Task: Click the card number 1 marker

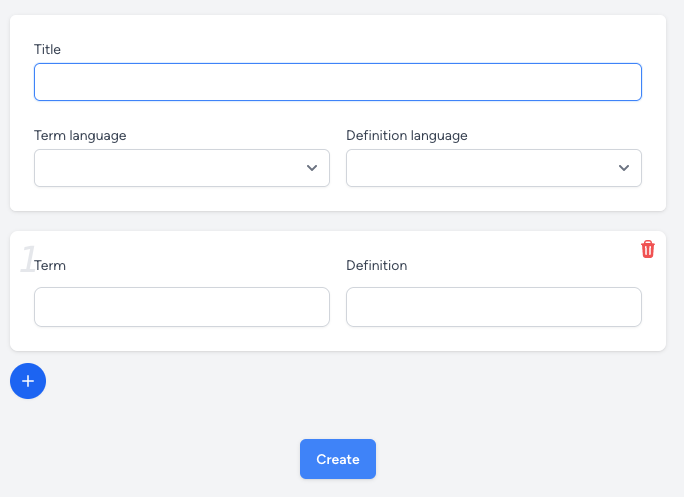Action: coord(26,259)
